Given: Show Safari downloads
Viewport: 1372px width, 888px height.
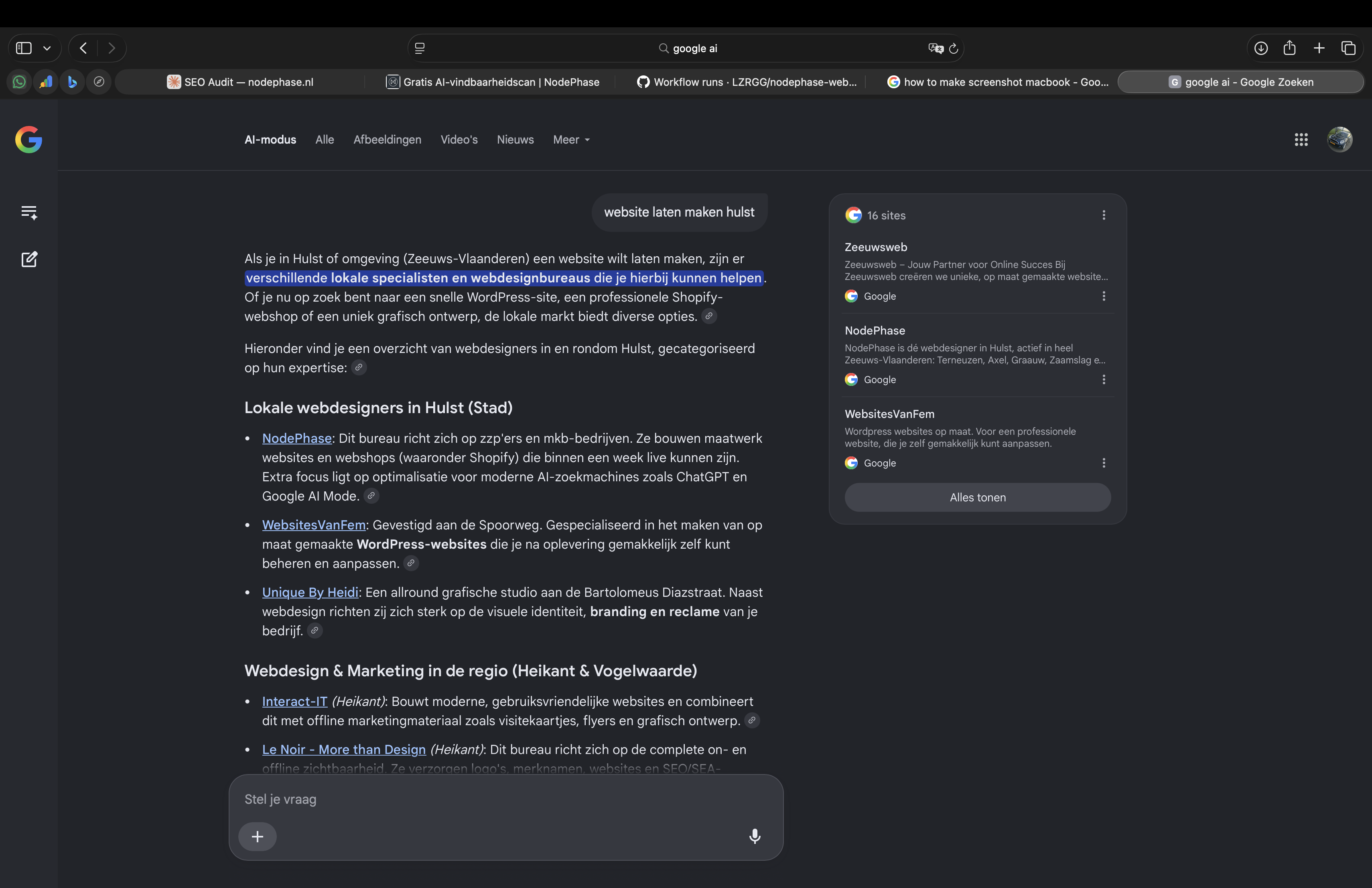Looking at the screenshot, I should pyautogui.click(x=1261, y=49).
